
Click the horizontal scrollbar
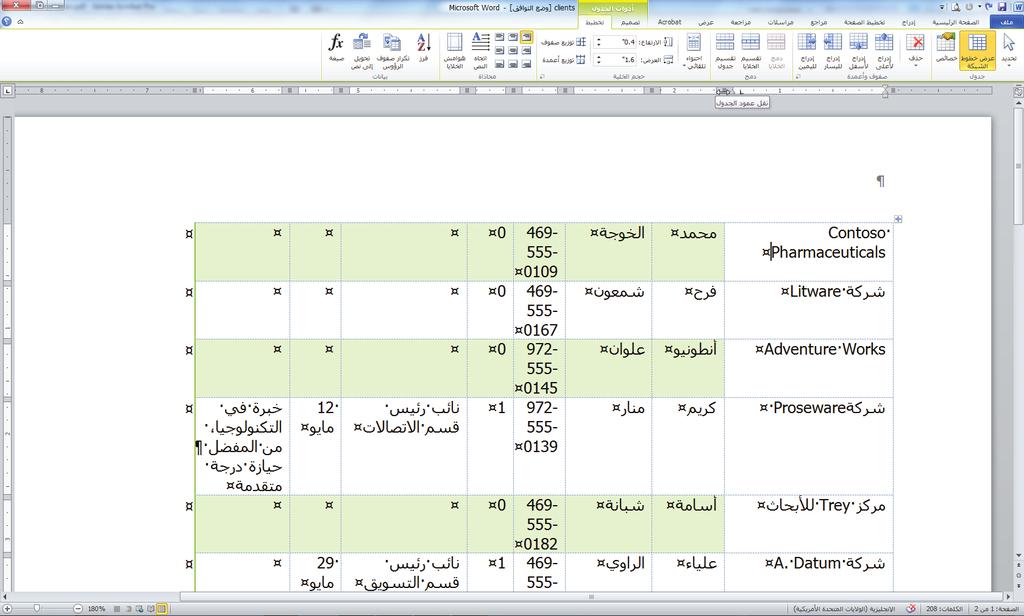click(591, 596)
